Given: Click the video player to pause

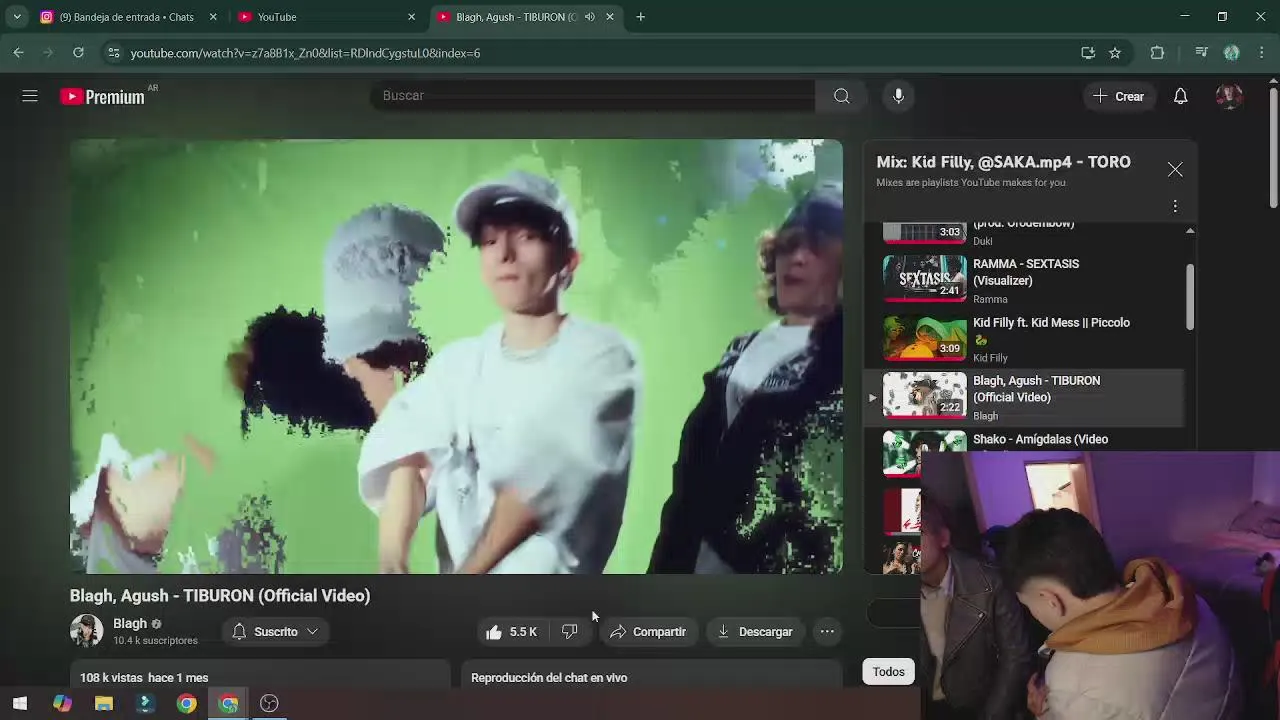Looking at the screenshot, I should (456, 356).
